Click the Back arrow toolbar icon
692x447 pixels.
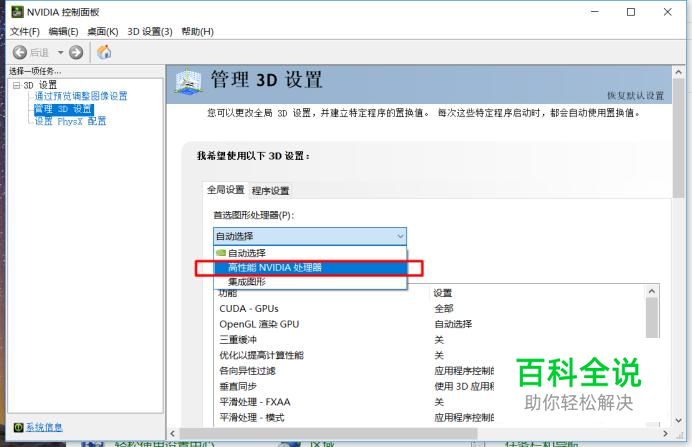[19, 53]
